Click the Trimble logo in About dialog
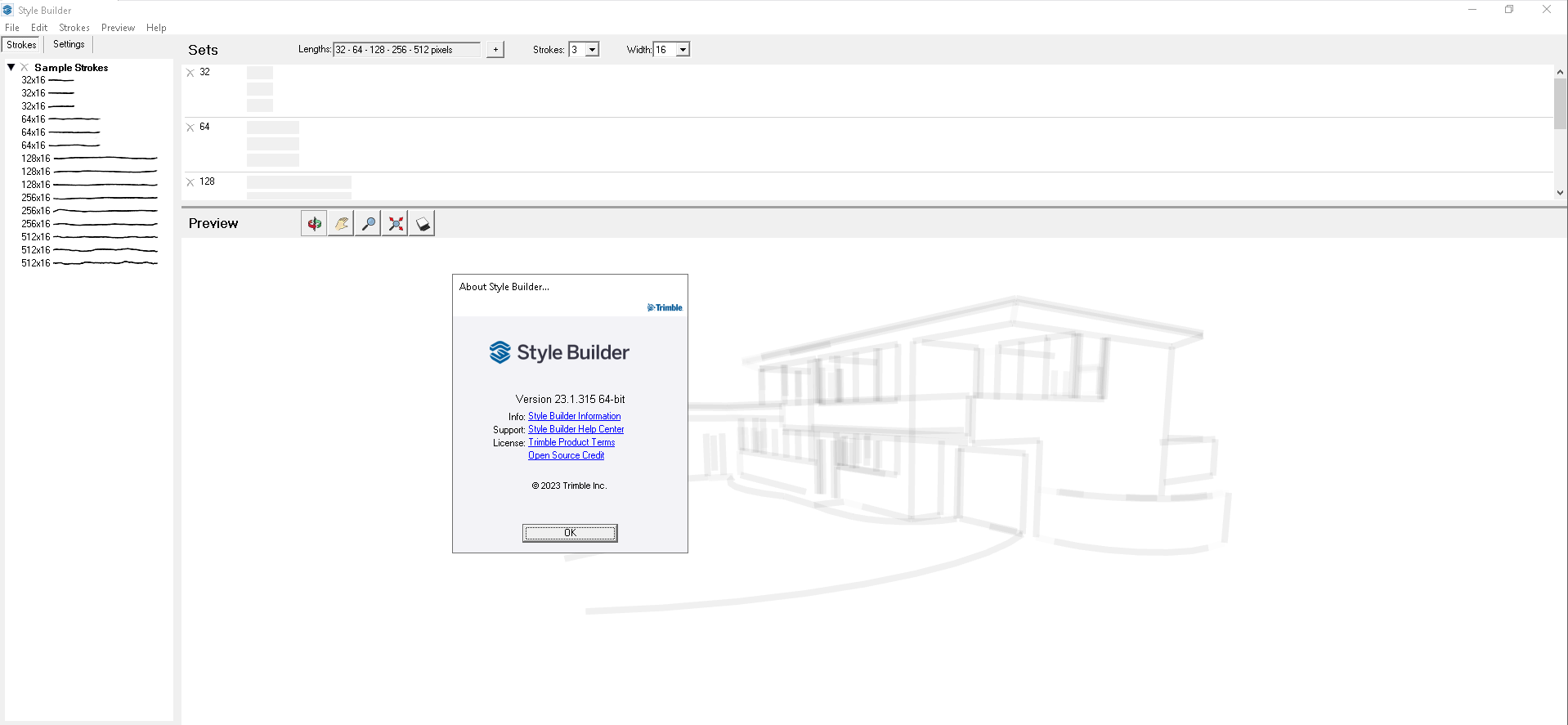The image size is (1568, 725). click(665, 307)
